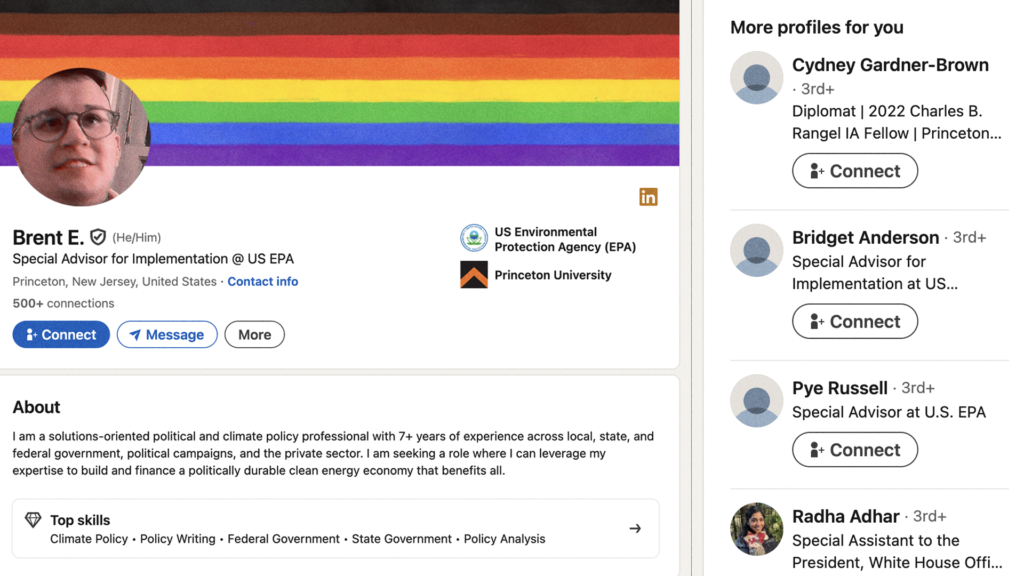1024x576 pixels.
Task: Click the Princeton University shield logo
Action: pyautogui.click(x=473, y=275)
